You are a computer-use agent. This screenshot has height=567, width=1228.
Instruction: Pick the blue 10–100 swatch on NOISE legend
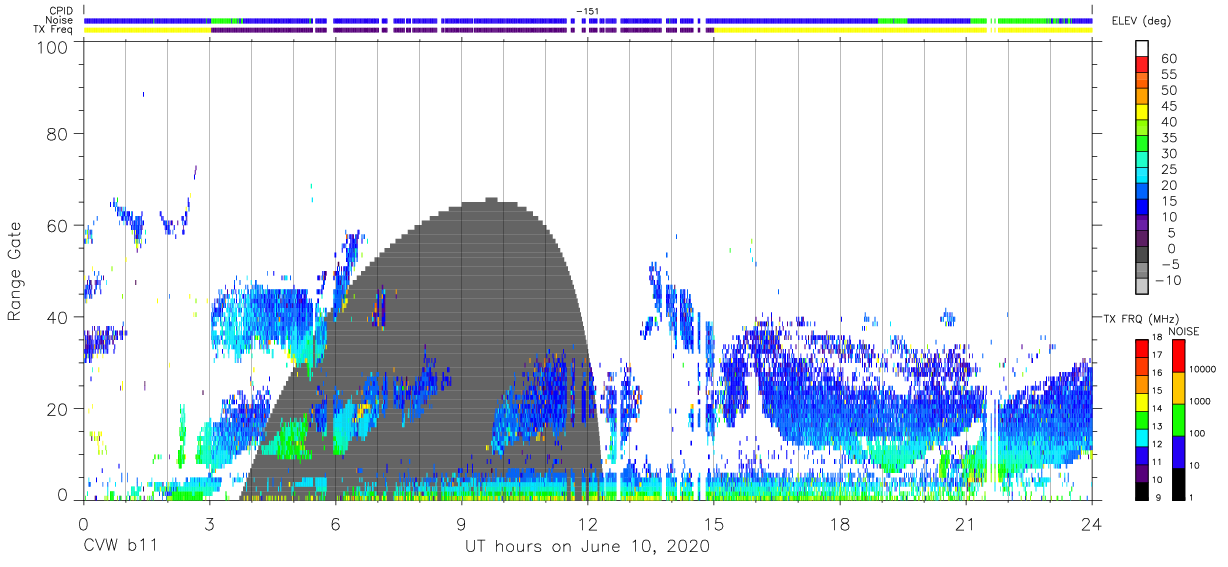point(1178,451)
